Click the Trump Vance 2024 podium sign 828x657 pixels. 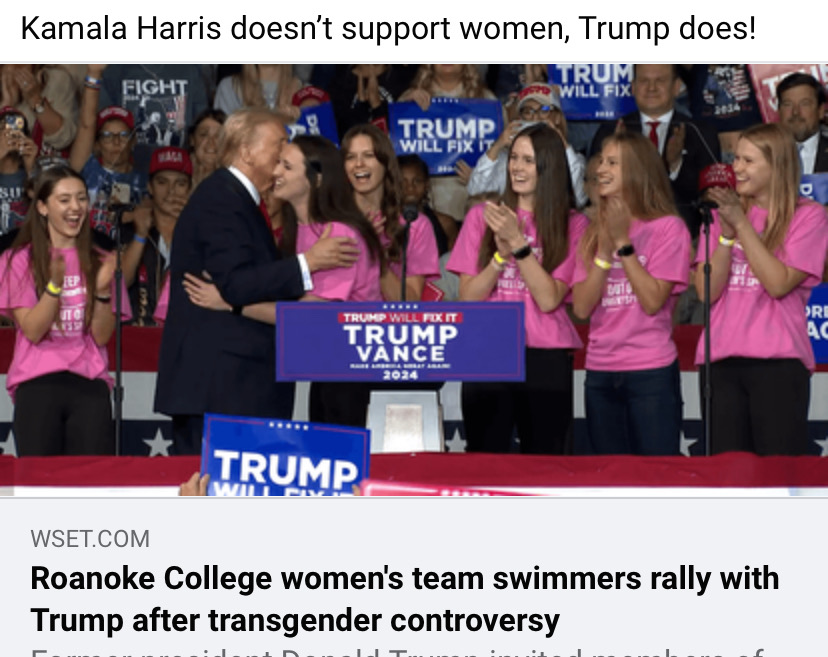[400, 342]
